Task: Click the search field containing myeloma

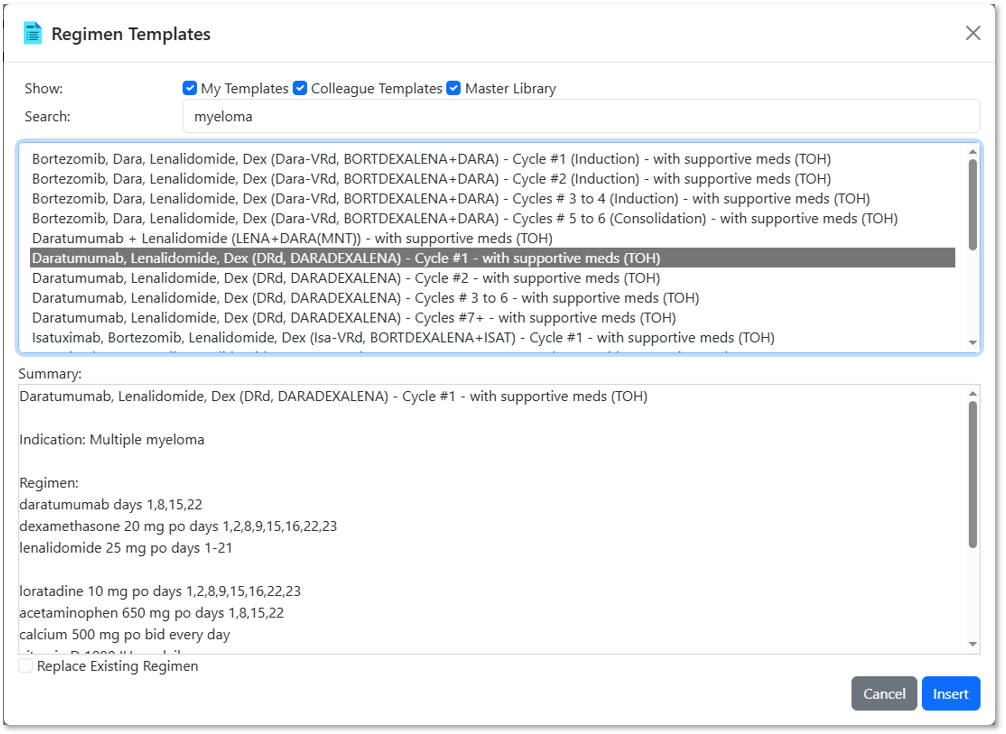Action: pyautogui.click(x=581, y=116)
